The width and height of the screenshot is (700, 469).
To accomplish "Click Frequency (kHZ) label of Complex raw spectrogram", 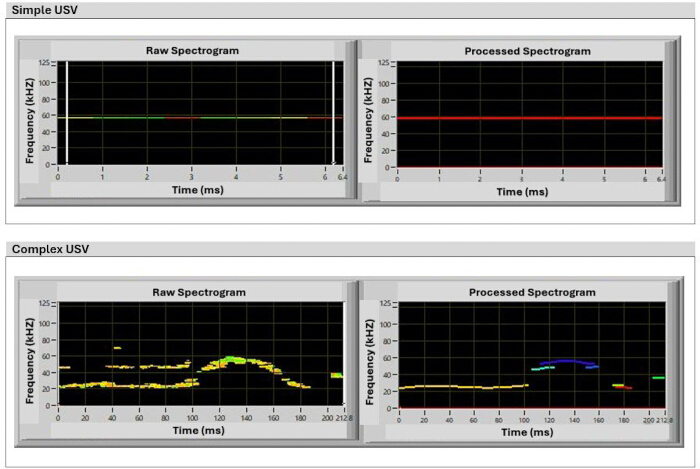I will (x=29, y=361).
